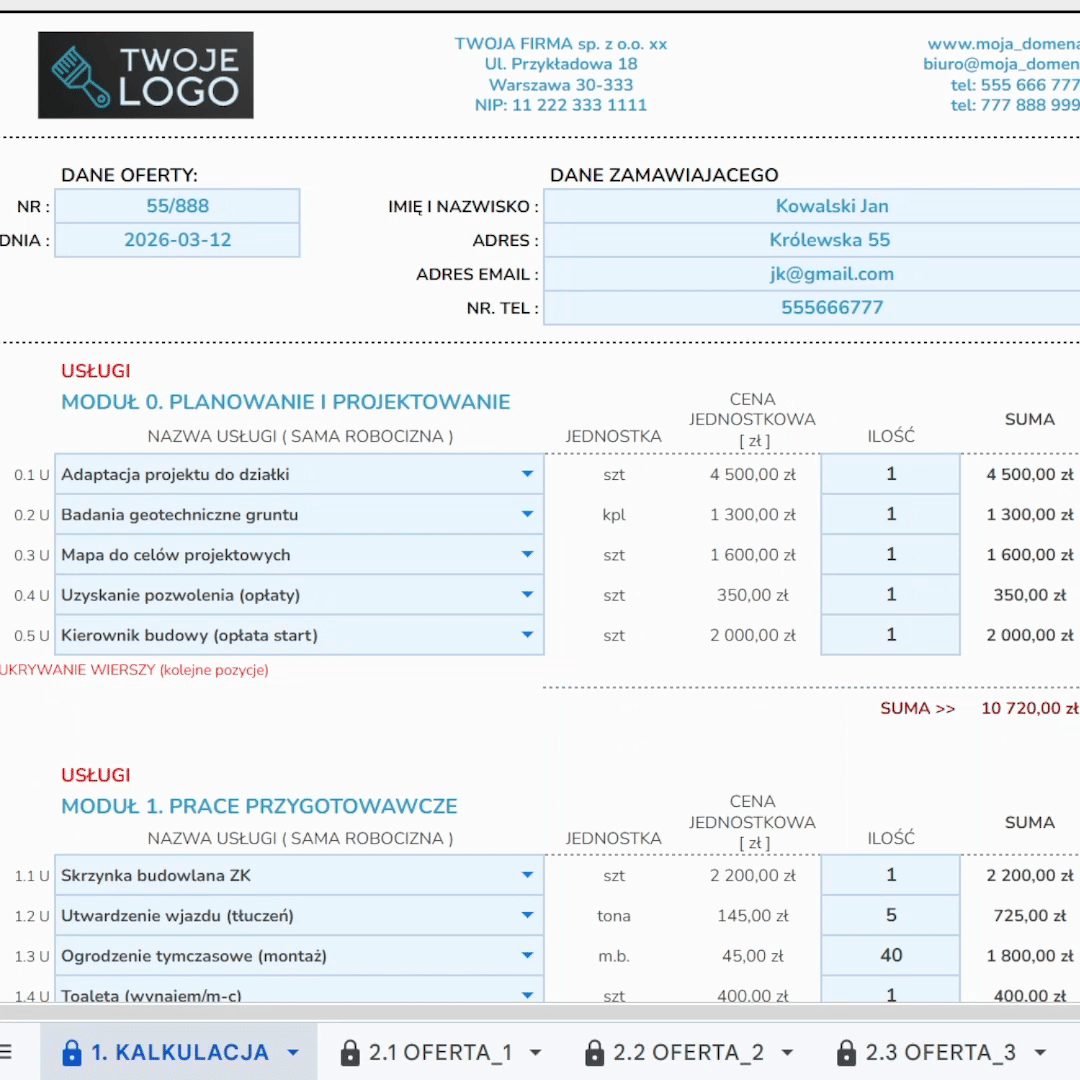Open dropdown for Toaleta (wynajem/m-c) row

pos(528,995)
